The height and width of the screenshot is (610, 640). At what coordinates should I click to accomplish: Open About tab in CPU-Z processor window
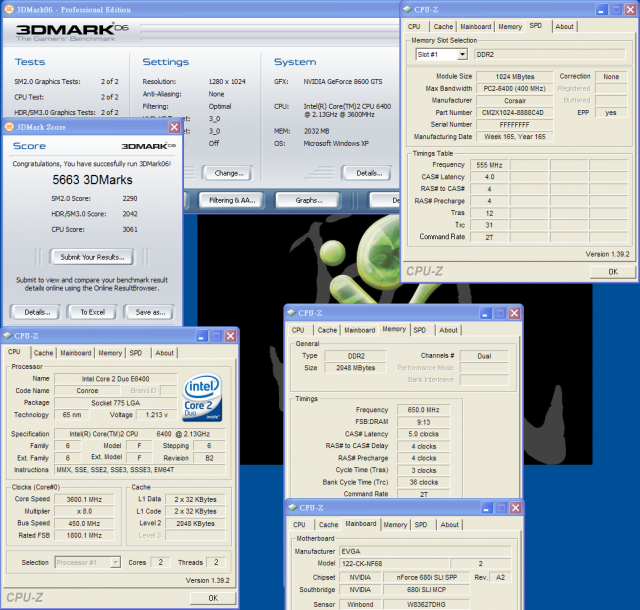[164, 353]
